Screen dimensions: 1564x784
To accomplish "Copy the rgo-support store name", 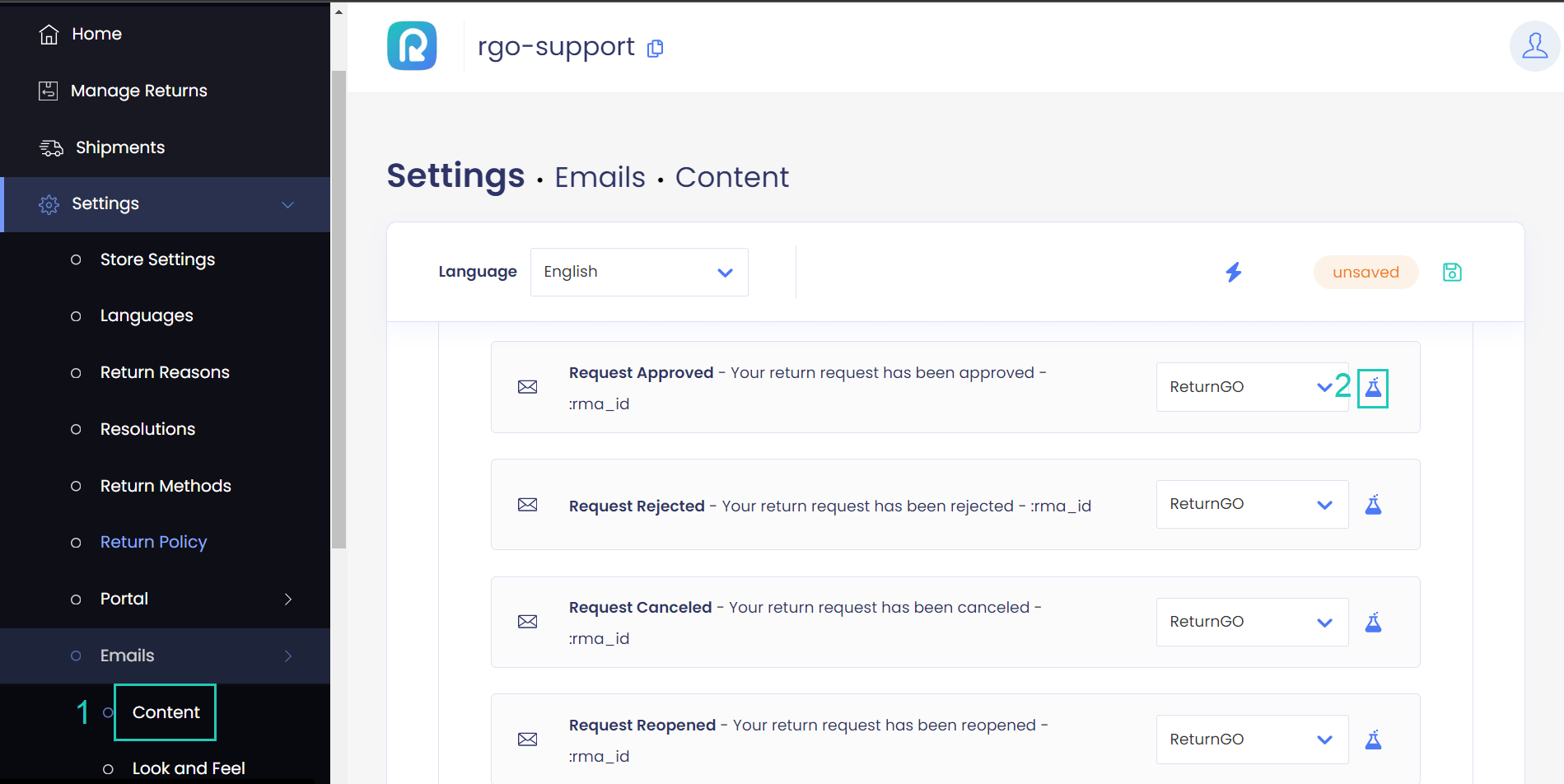I will click(656, 49).
